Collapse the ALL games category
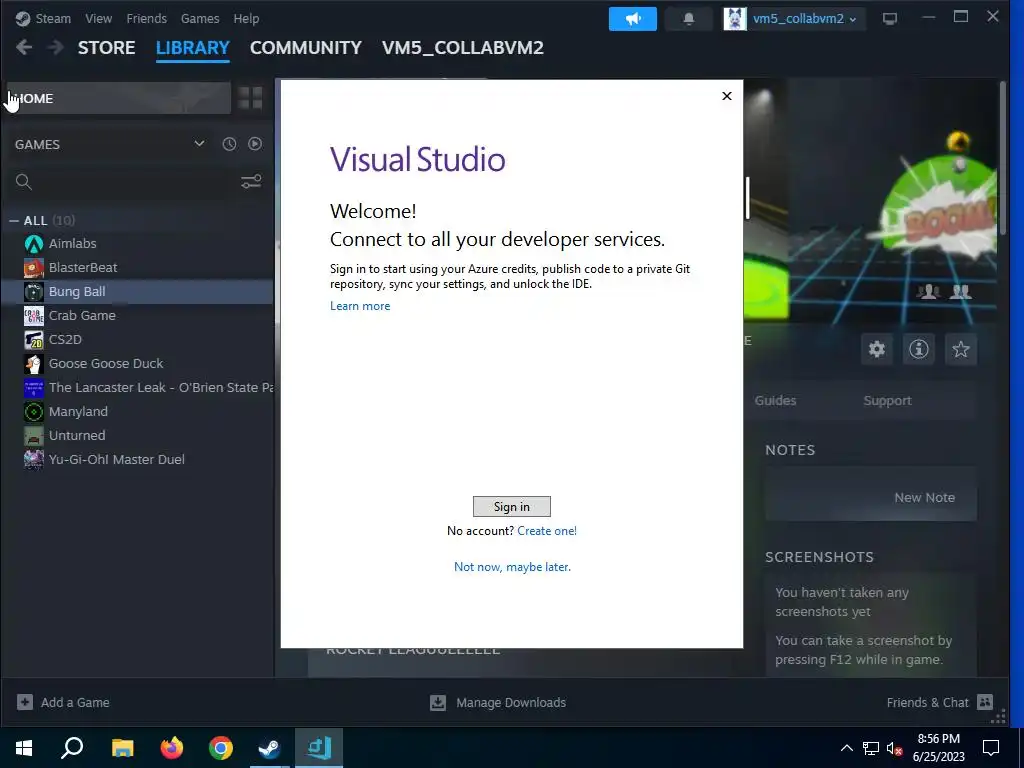Viewport: 1024px width, 768px height. [x=14, y=221]
